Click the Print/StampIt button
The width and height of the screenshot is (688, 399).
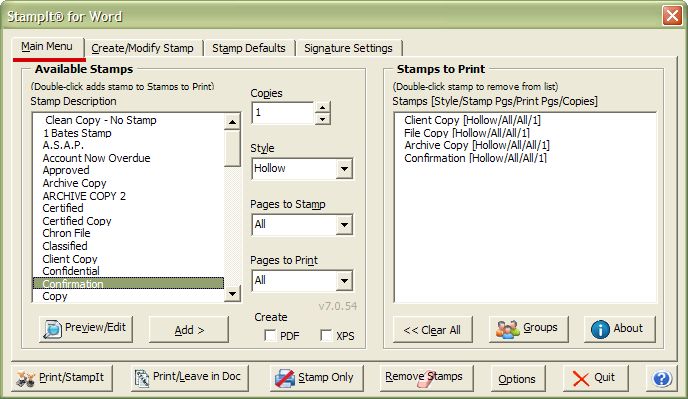click(x=61, y=377)
